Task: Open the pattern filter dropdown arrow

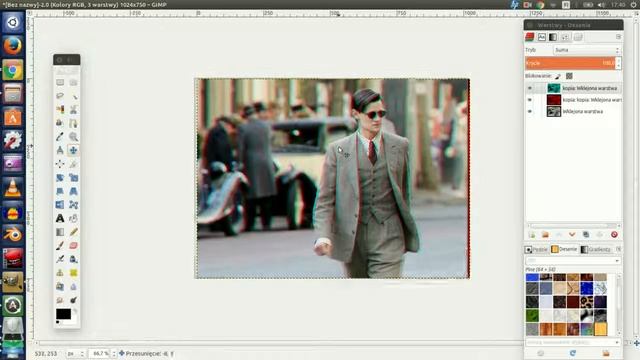Action: 617,260
